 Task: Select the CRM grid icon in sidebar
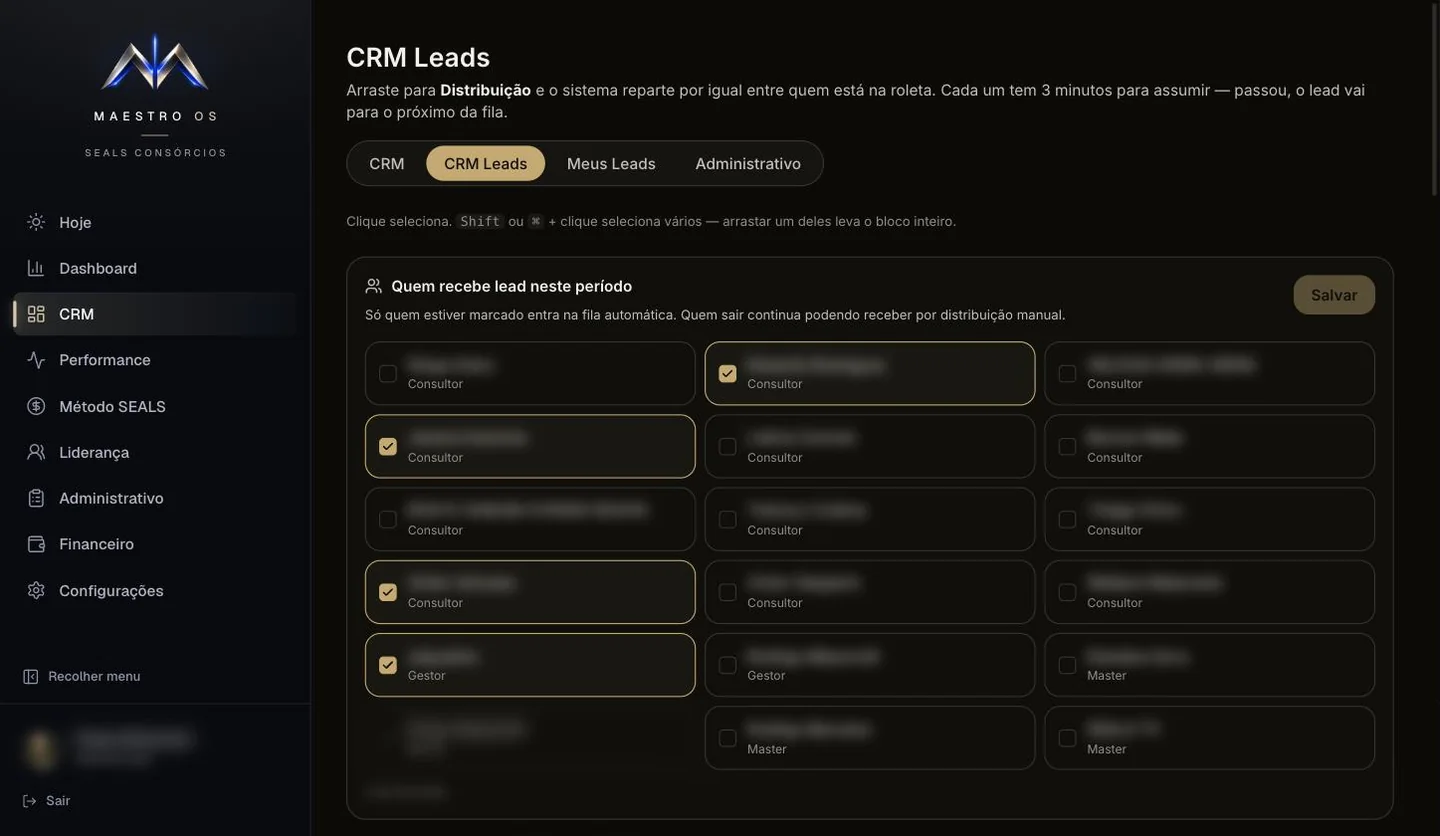point(36,314)
